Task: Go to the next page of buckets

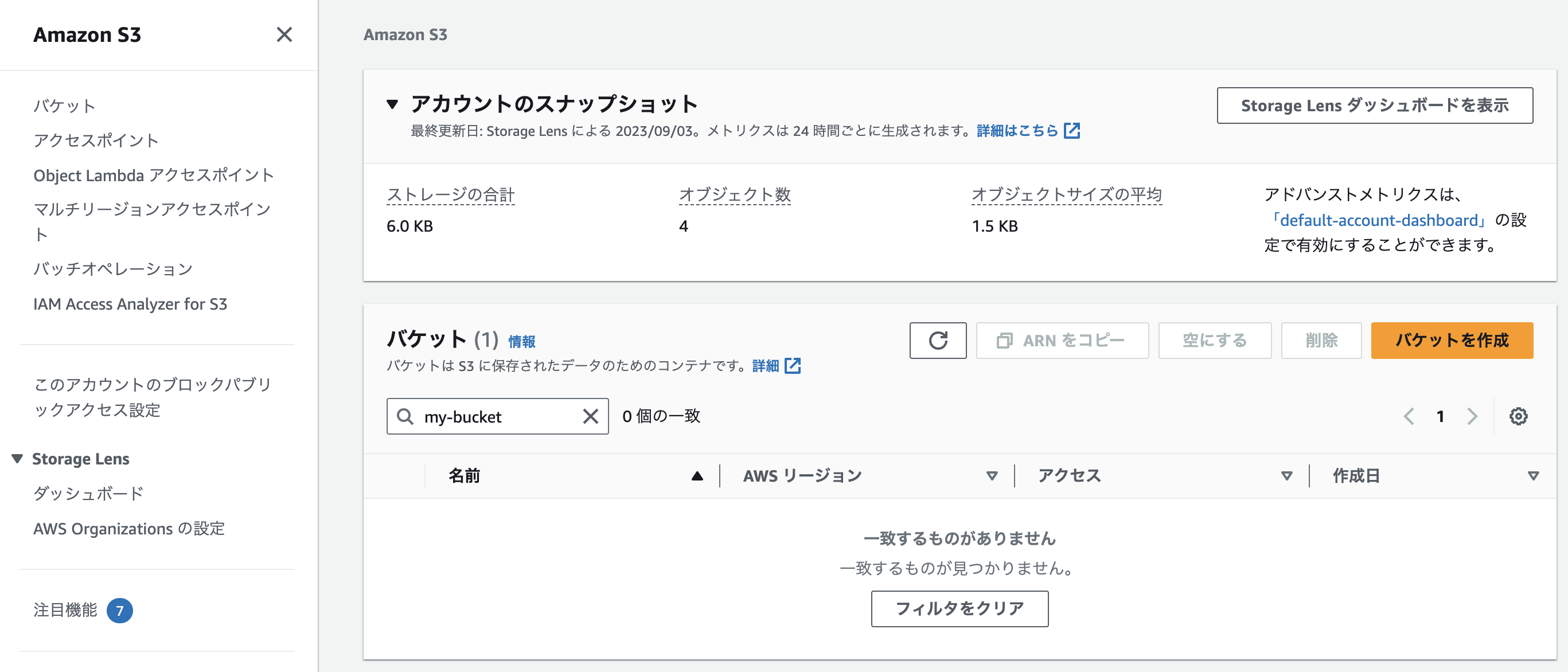Action: pyautogui.click(x=1472, y=416)
